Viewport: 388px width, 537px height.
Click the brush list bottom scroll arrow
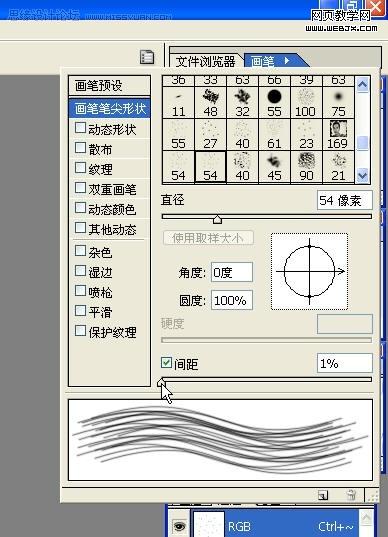pyautogui.click(x=362, y=176)
